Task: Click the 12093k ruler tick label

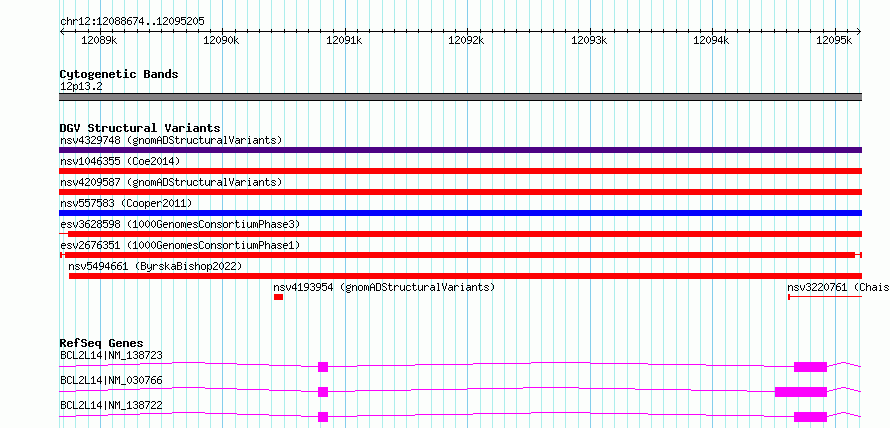Action: tap(589, 41)
